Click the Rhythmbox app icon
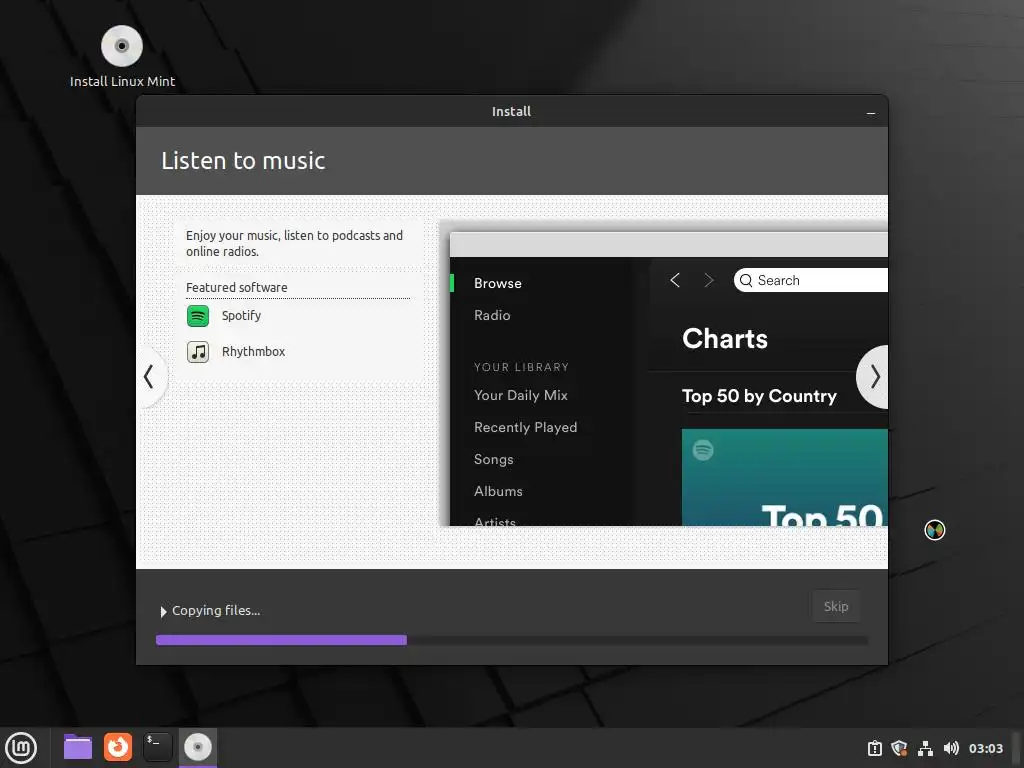Screen dimensions: 1024x768 [198, 352]
